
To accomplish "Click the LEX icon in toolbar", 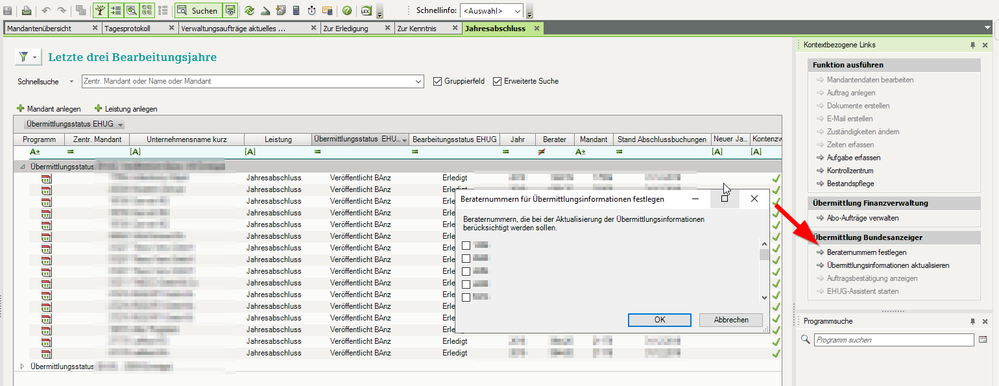I will 366,11.
